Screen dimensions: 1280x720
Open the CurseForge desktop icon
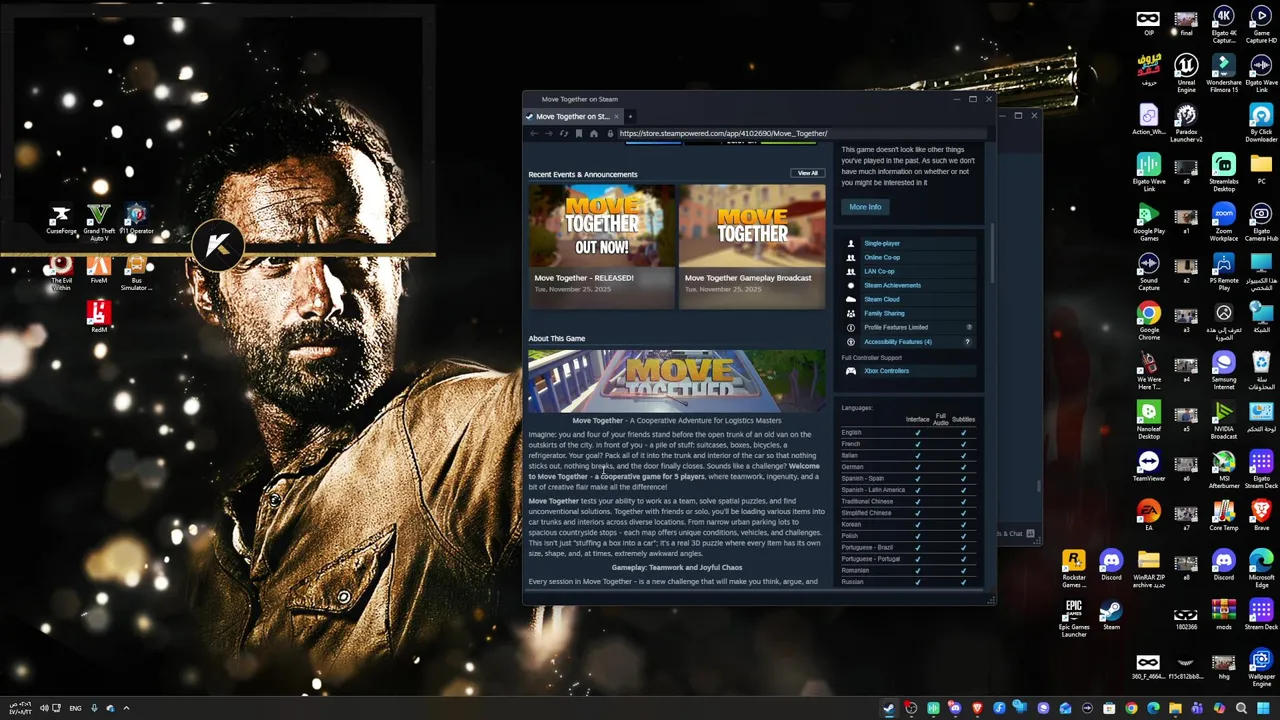(x=61, y=219)
